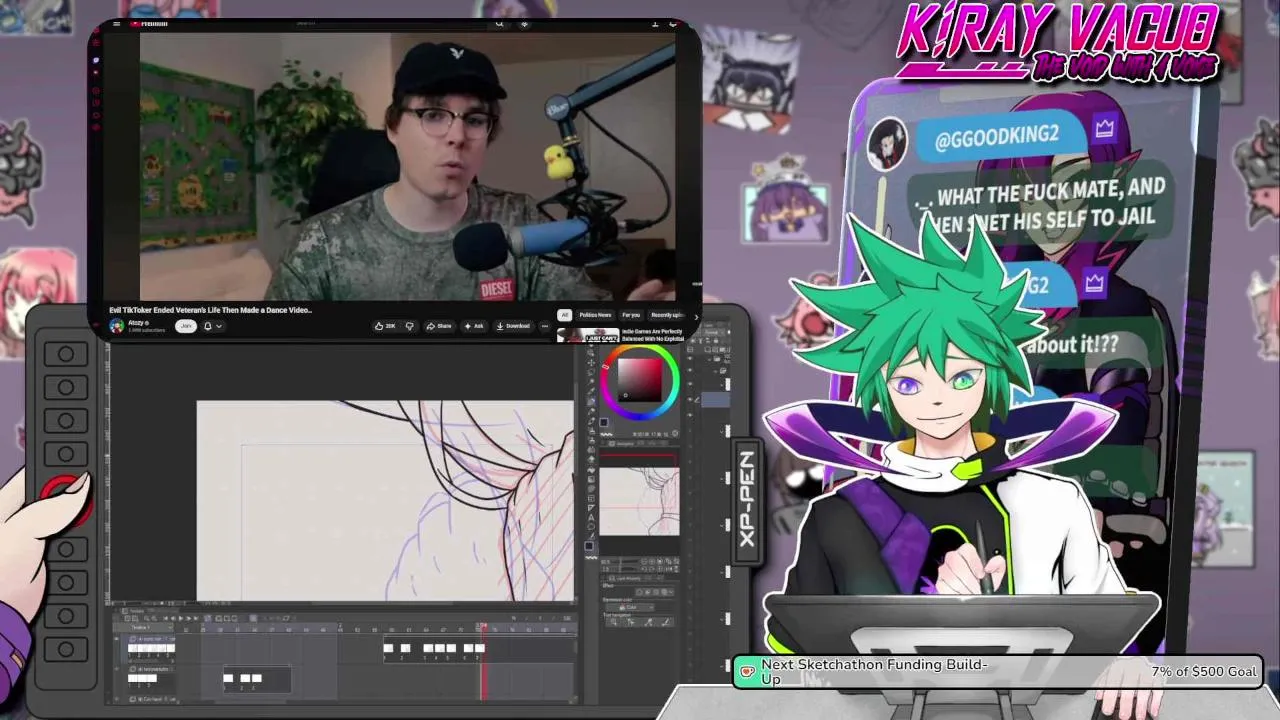Toggle eye of layer below selected layer
1280x720 pixels.
click(690, 415)
